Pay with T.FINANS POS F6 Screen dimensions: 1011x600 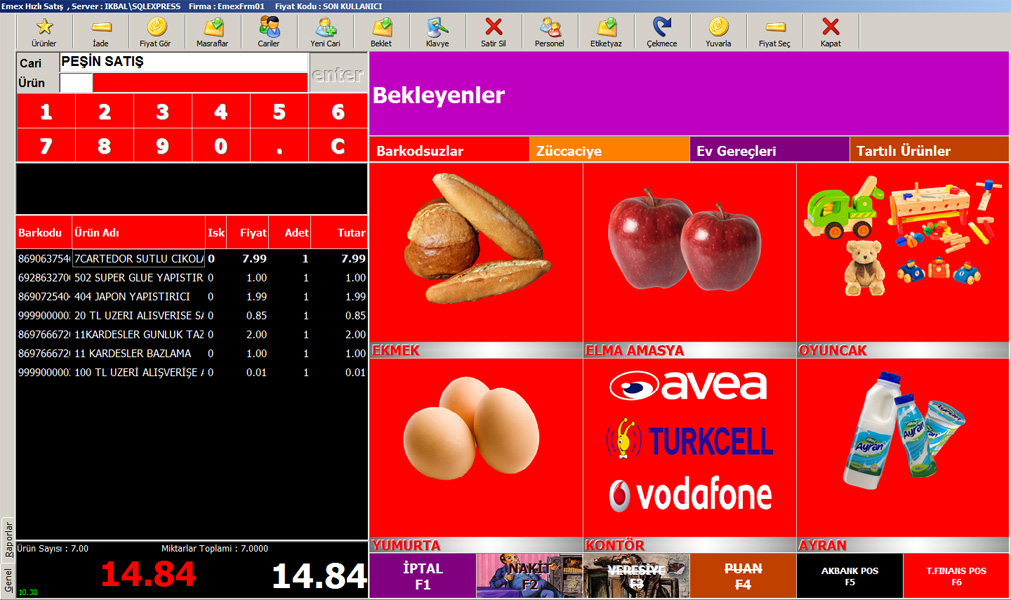tap(956, 576)
